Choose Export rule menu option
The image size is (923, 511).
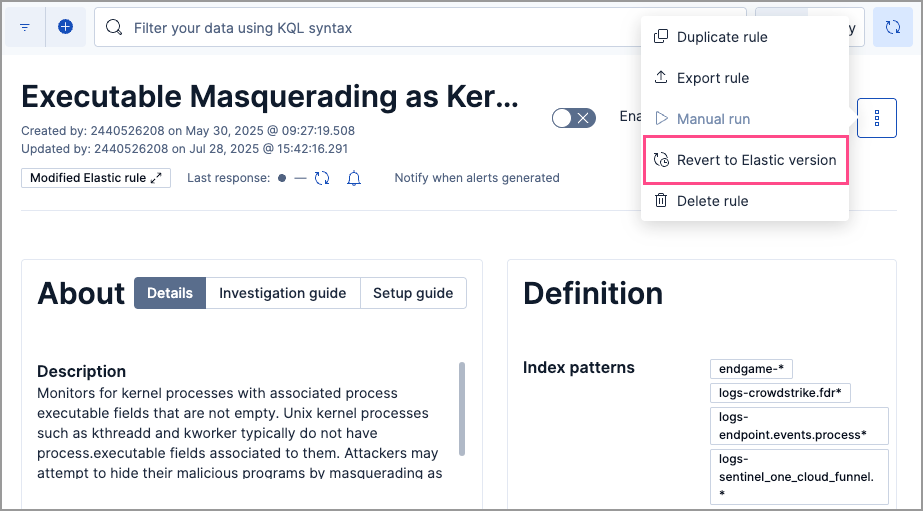(x=712, y=78)
